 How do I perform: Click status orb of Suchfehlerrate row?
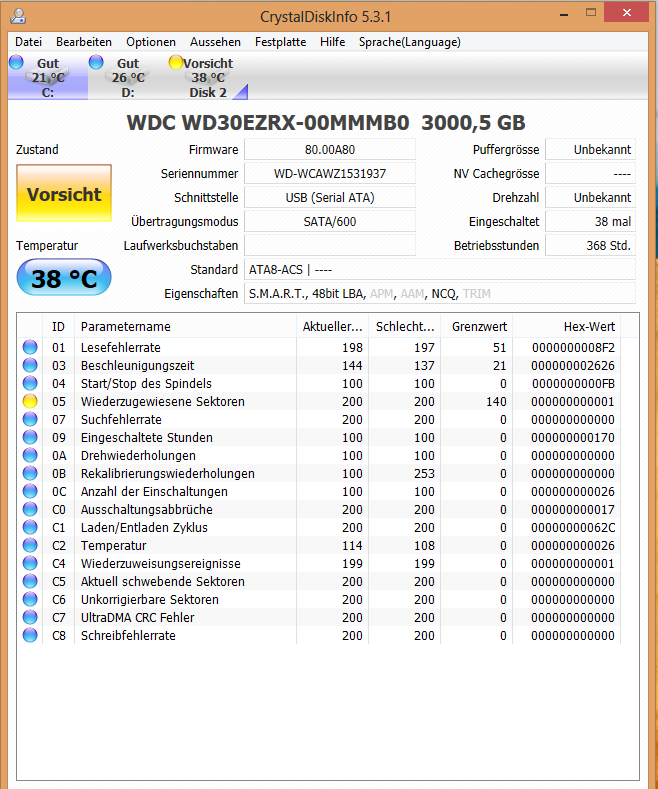30,419
